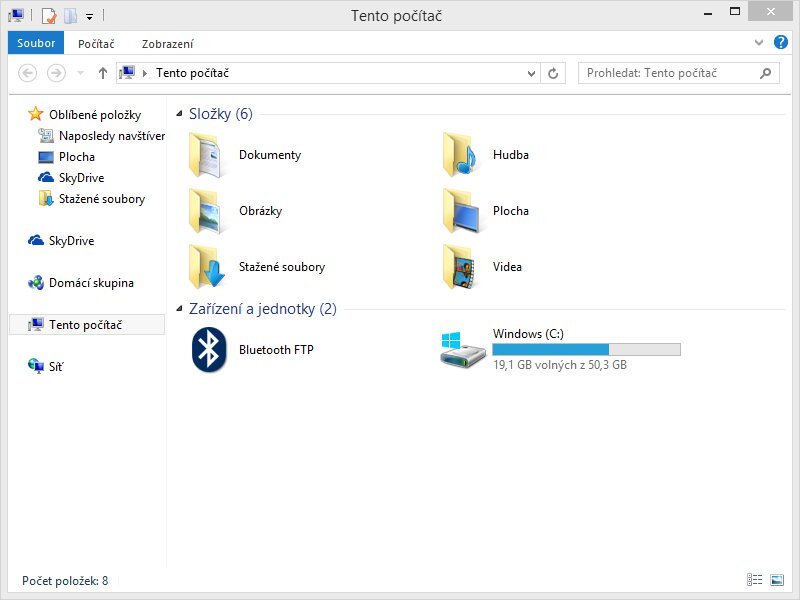
Task: Select SkyDrive under Oblíbené položky
Action: [x=80, y=178]
